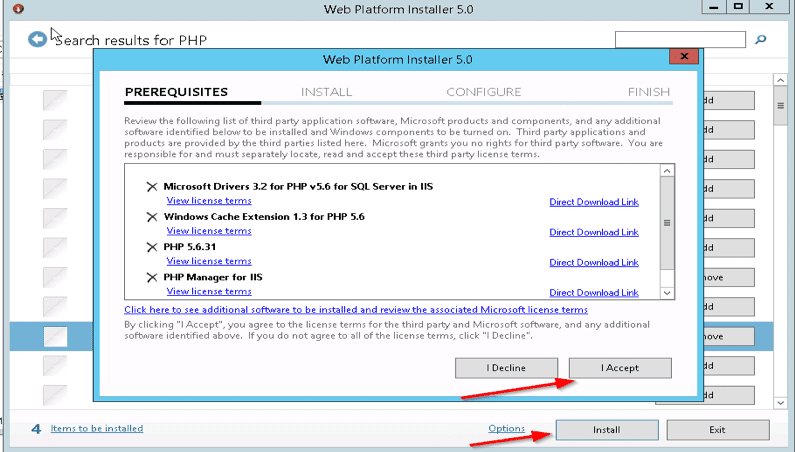The height and width of the screenshot is (452, 795).
Task: Close the Prerequisites dialog with red X
Action: (x=684, y=59)
